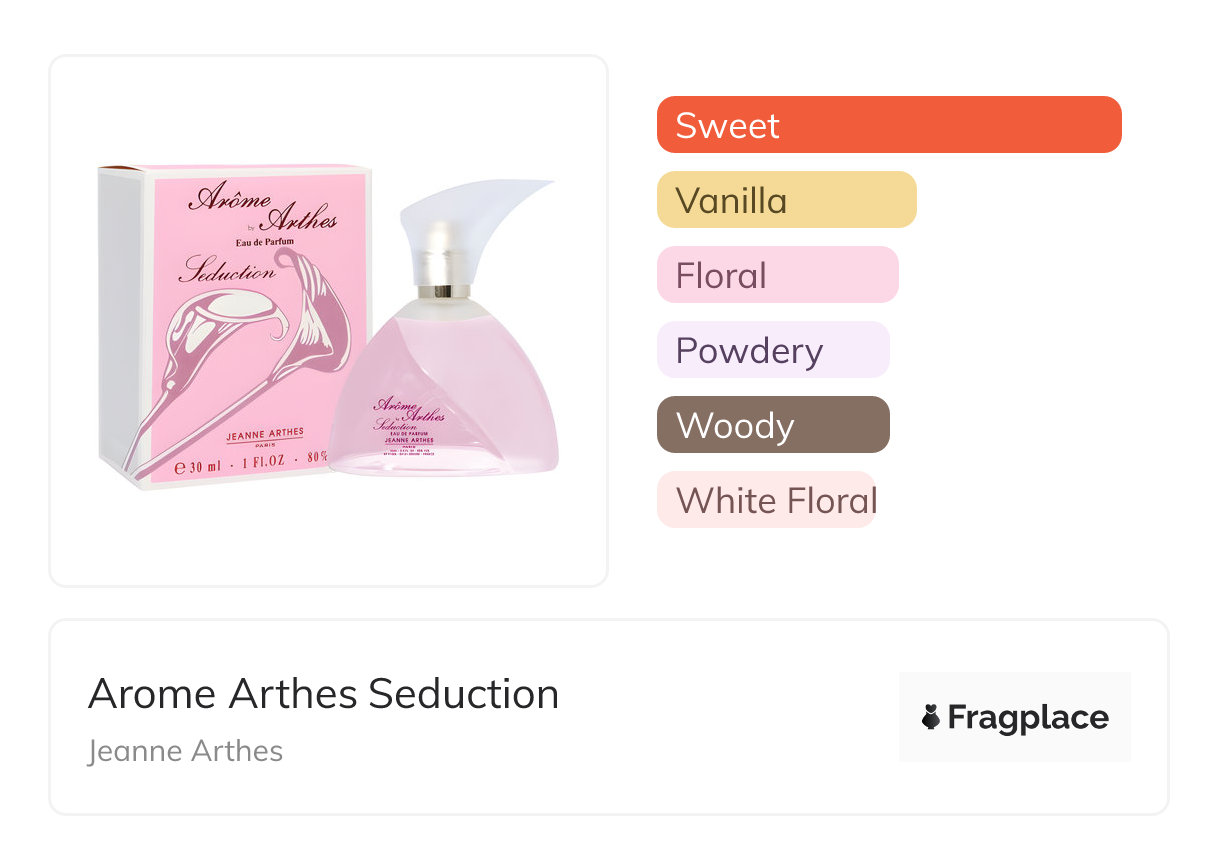This screenshot has height=864, width=1218.
Task: Select the brown Woody accord bar
Action: click(x=772, y=425)
